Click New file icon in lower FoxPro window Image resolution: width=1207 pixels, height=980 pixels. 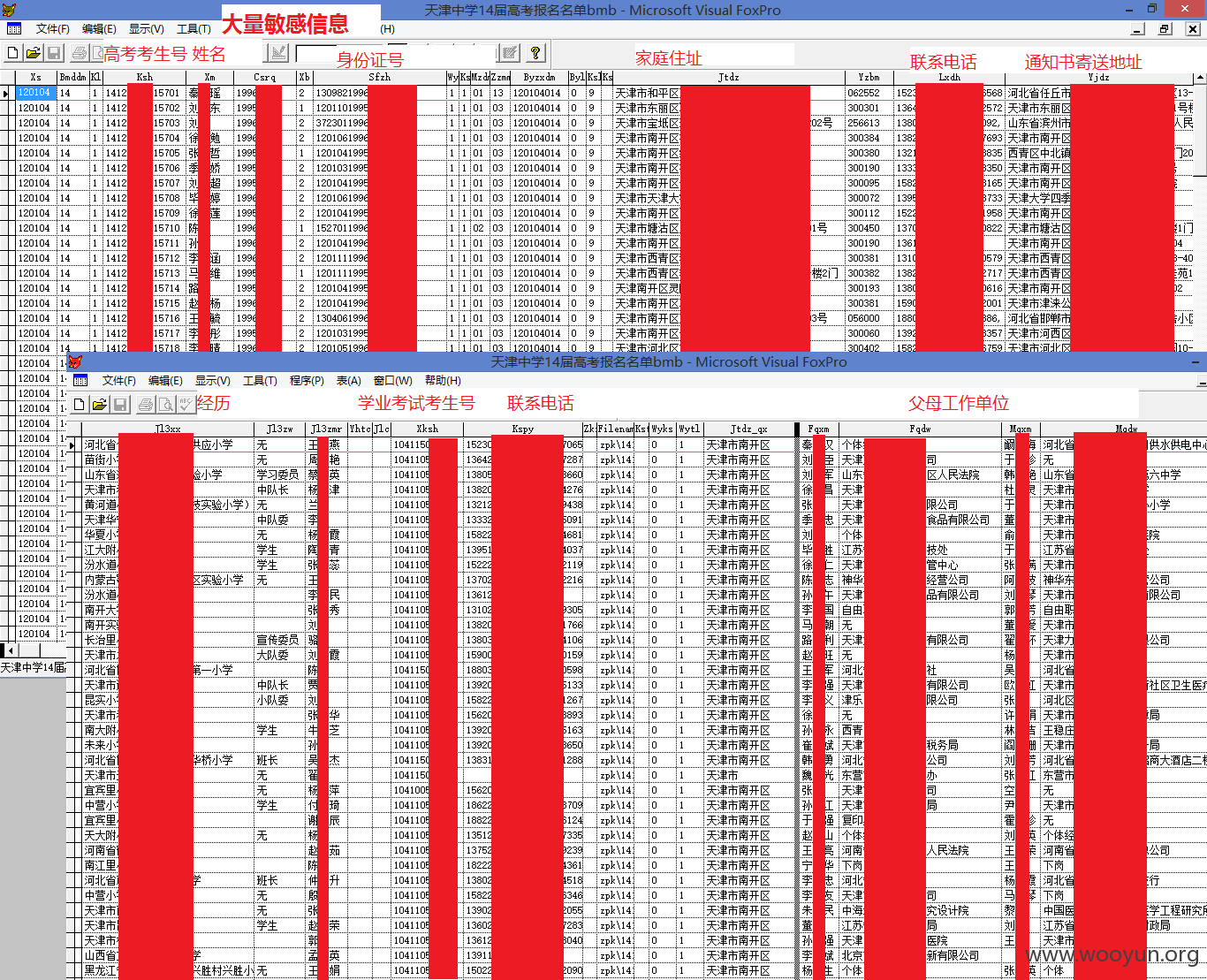80,405
